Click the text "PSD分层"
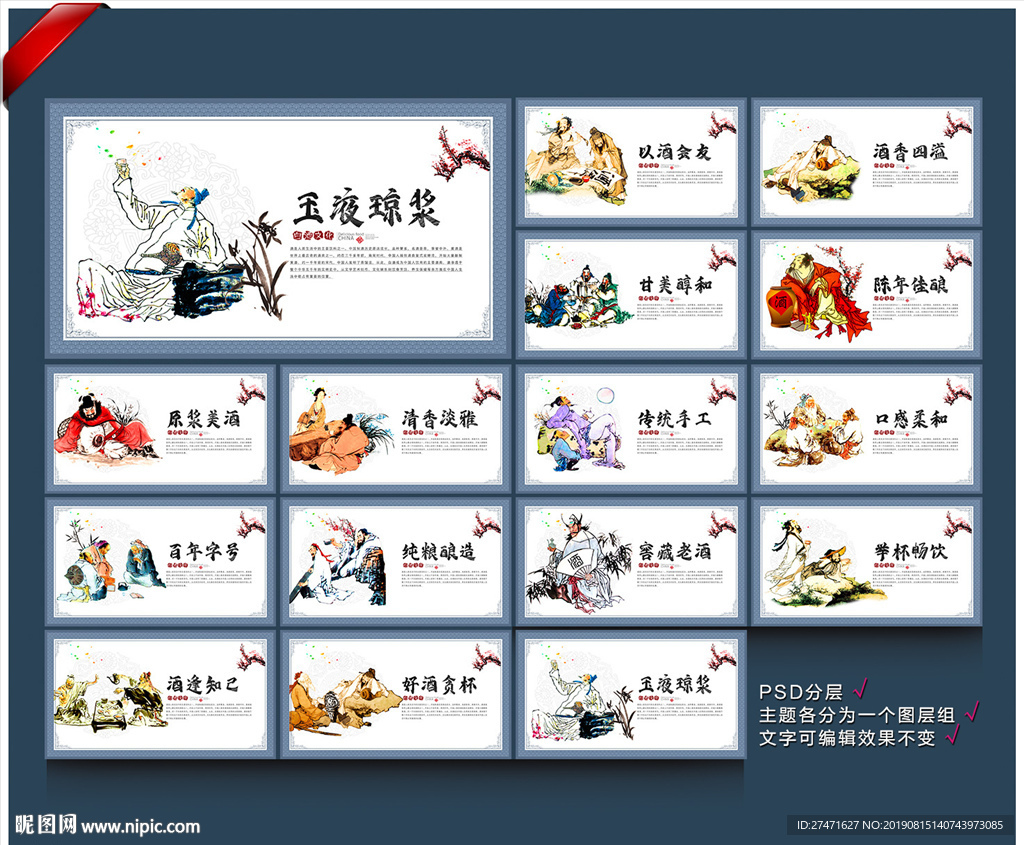1024x845 pixels. pyautogui.click(x=801, y=692)
